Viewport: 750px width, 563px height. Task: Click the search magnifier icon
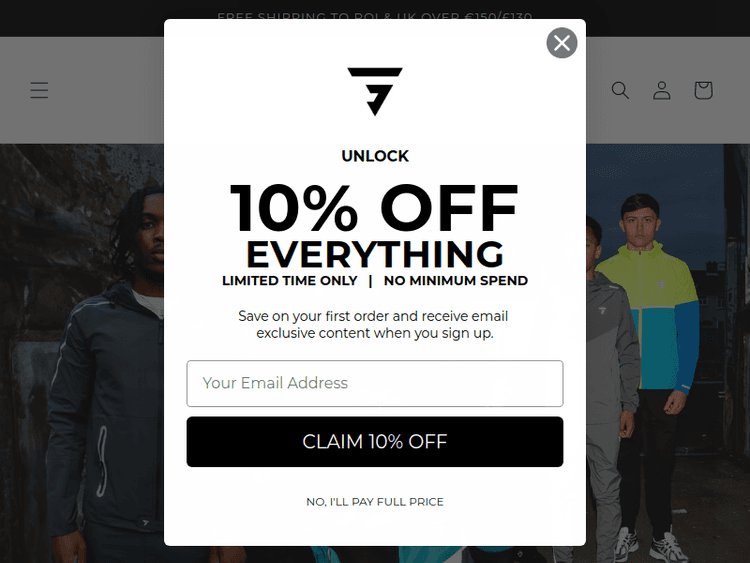(x=620, y=90)
